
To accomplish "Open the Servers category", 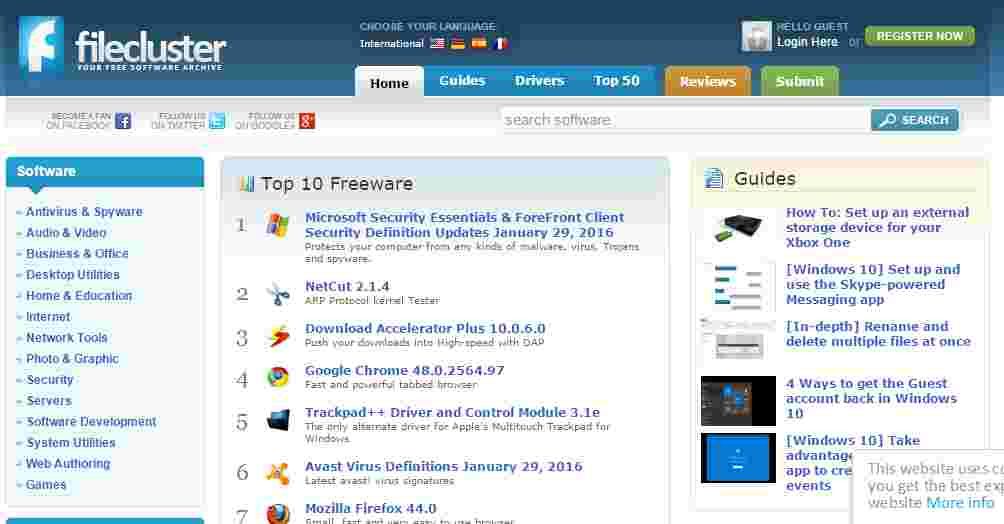I will coord(49,401).
